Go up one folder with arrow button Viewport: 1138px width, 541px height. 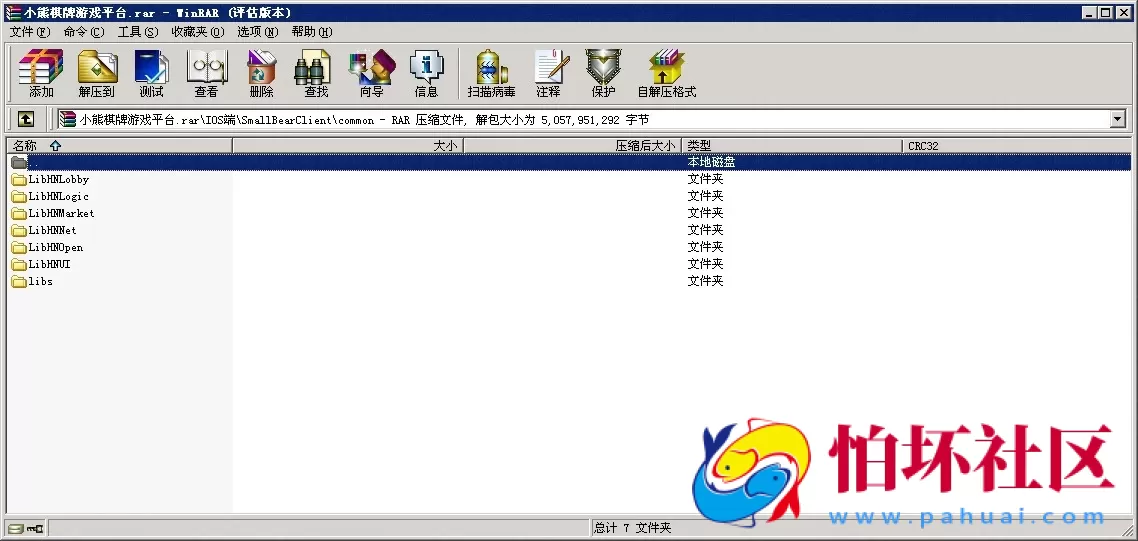pyautogui.click(x=25, y=118)
